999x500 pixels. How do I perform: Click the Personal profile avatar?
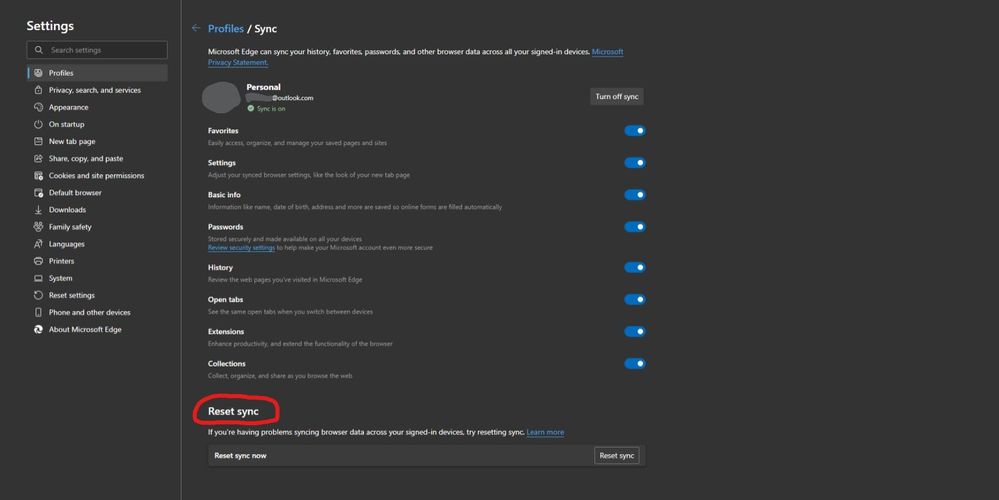click(221, 97)
